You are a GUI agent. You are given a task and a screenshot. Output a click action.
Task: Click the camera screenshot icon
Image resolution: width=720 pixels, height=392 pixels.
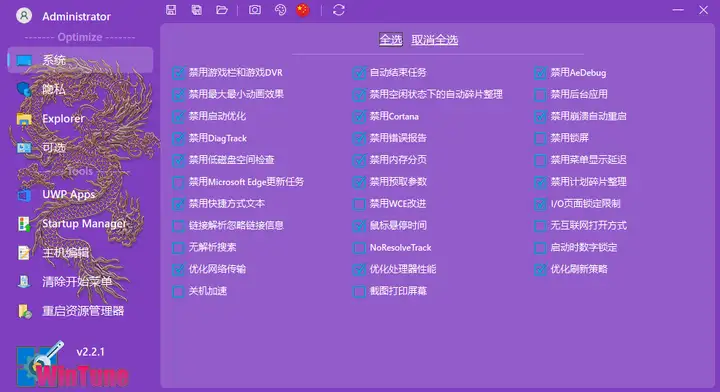pos(255,10)
